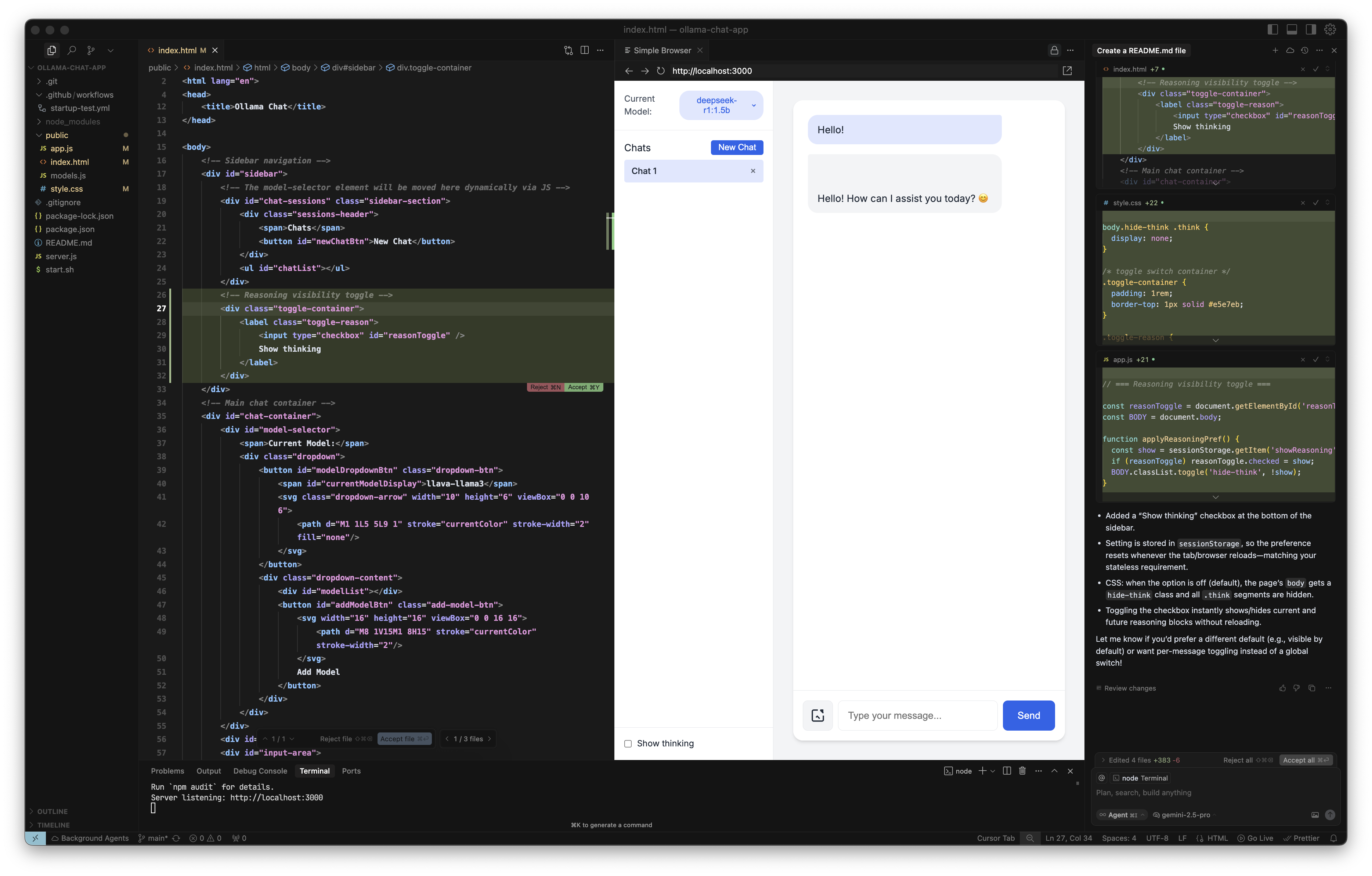This screenshot has height=876, width=1372.
Task: Give thumbs down to the AI response
Action: 1297,688
